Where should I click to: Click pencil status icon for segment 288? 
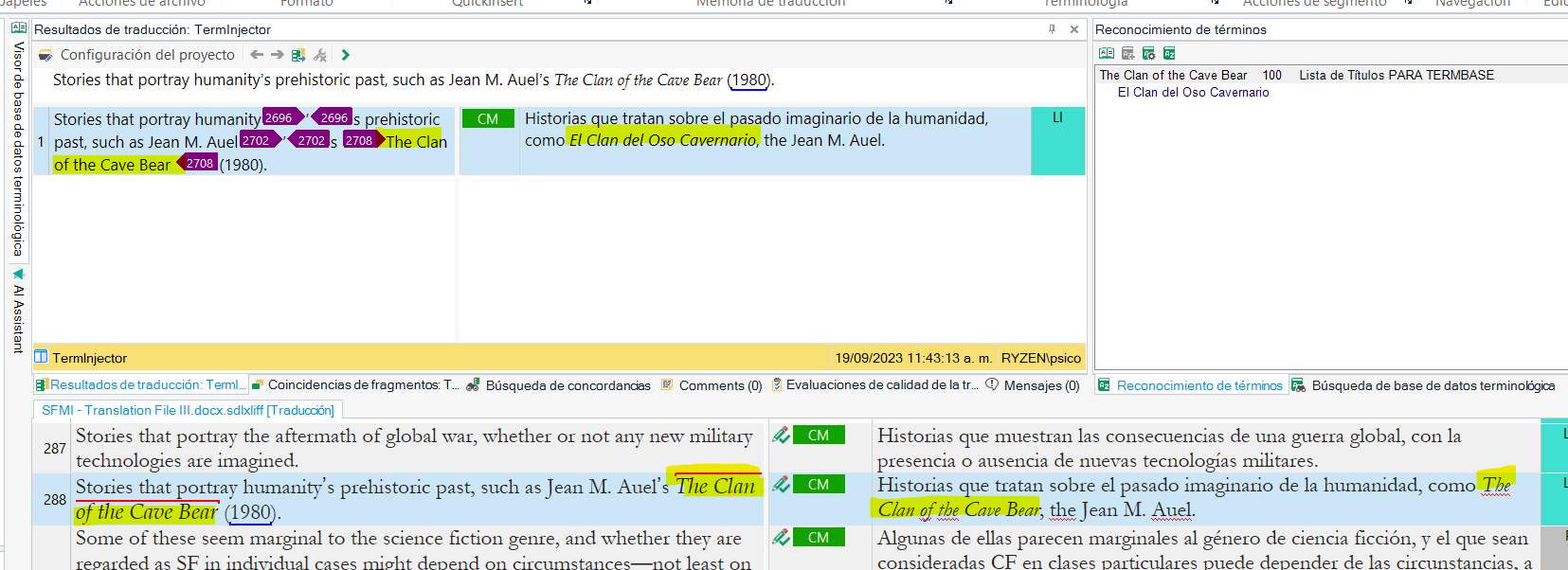point(781,484)
